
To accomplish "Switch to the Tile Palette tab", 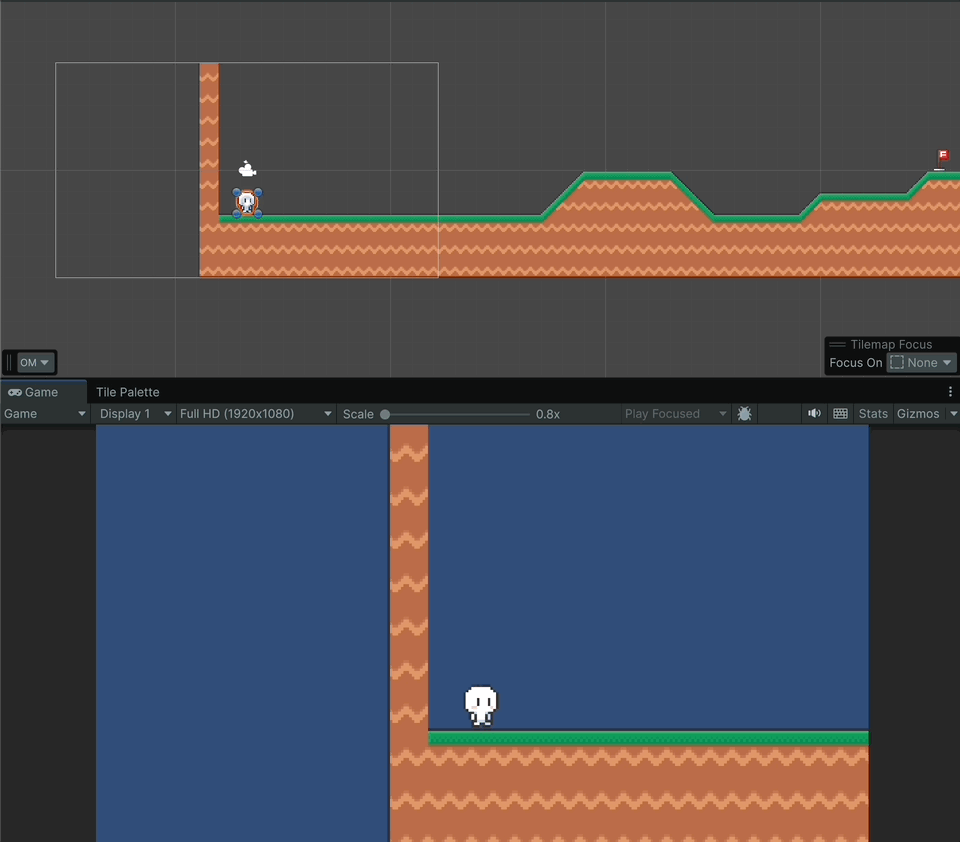I will [x=127, y=392].
